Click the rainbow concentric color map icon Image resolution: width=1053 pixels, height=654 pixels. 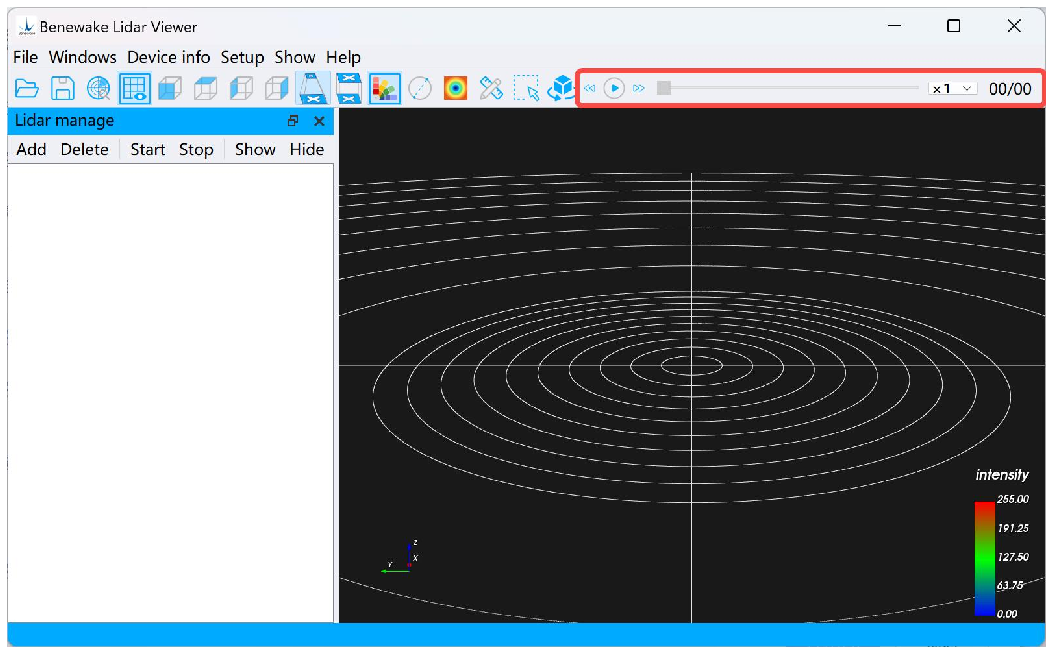coord(455,89)
